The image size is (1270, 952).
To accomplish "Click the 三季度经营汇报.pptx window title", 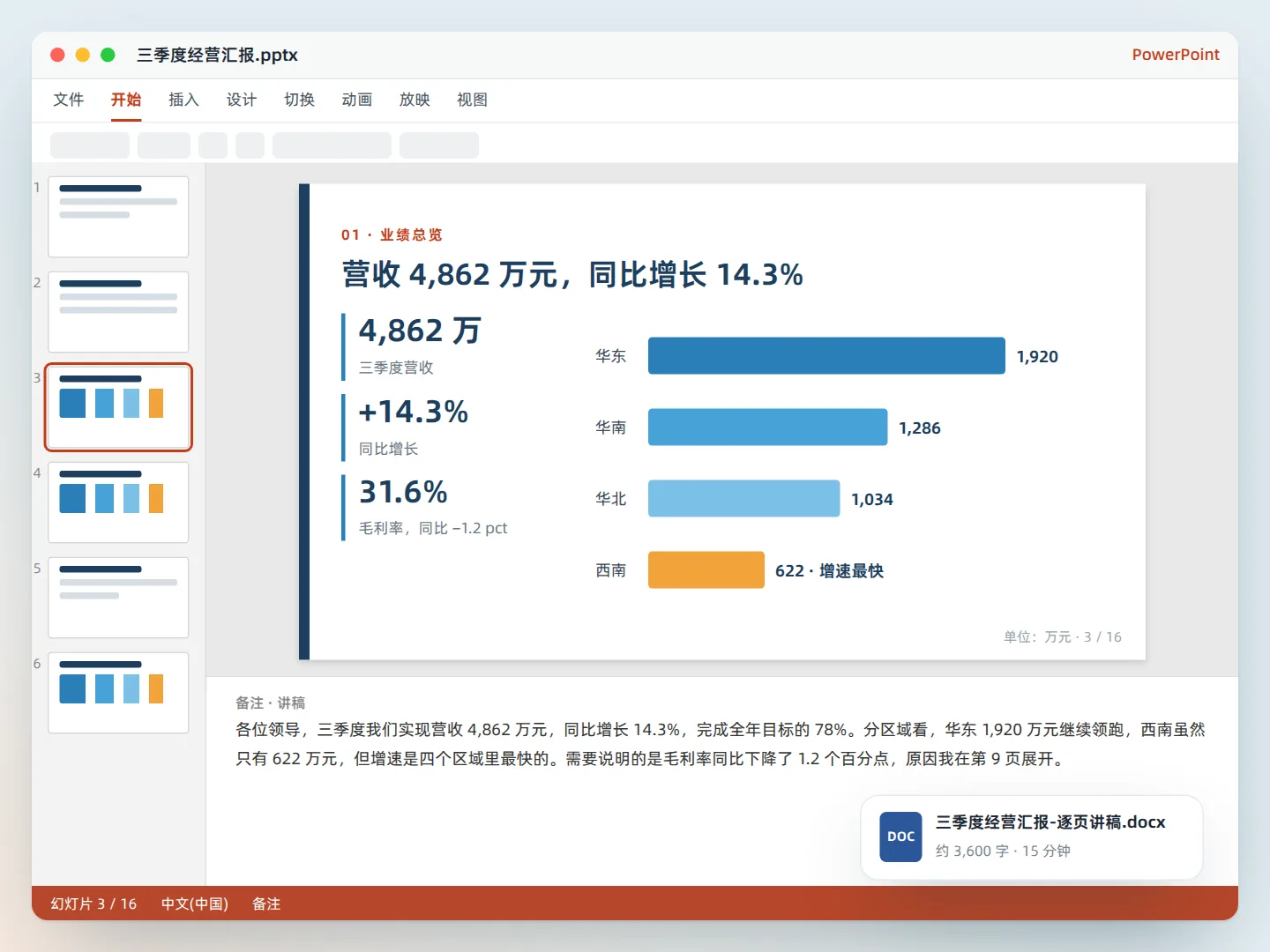I will pyautogui.click(x=217, y=55).
